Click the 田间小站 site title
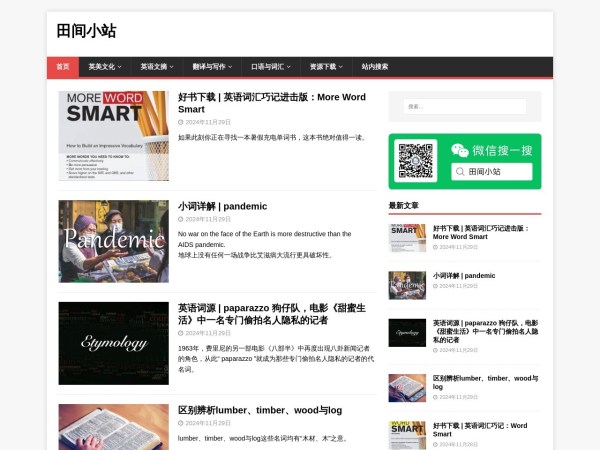 (x=86, y=32)
